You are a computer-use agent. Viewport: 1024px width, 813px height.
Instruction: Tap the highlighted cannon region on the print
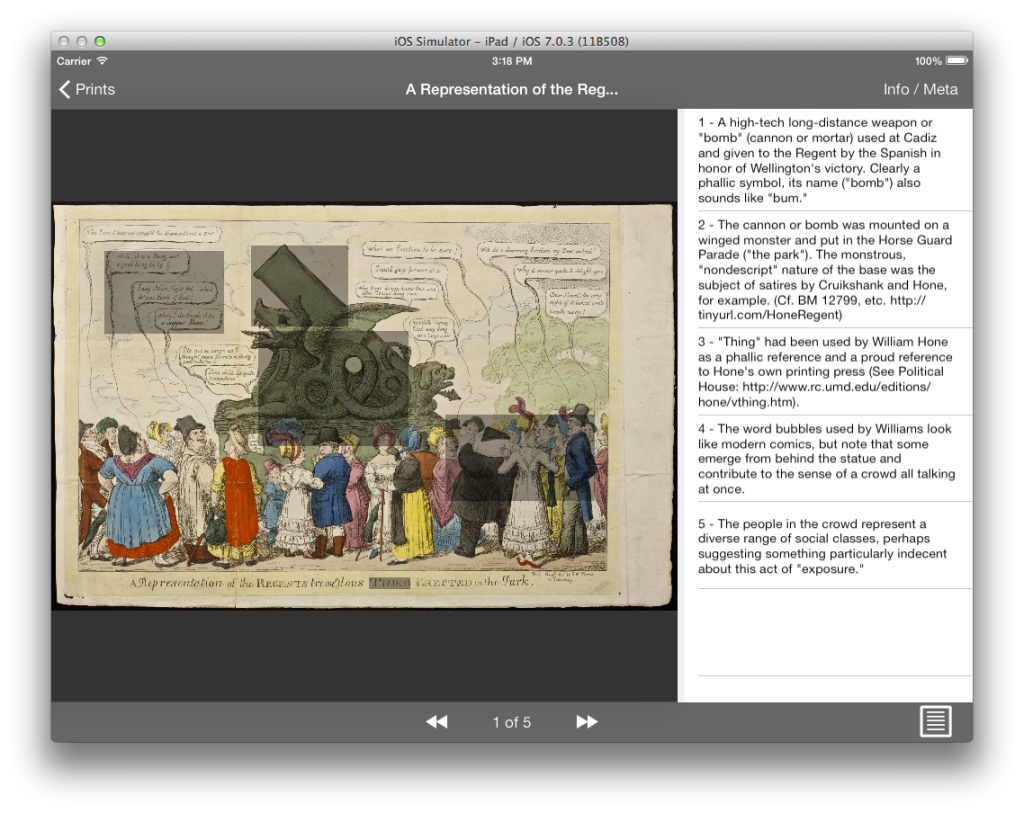299,285
